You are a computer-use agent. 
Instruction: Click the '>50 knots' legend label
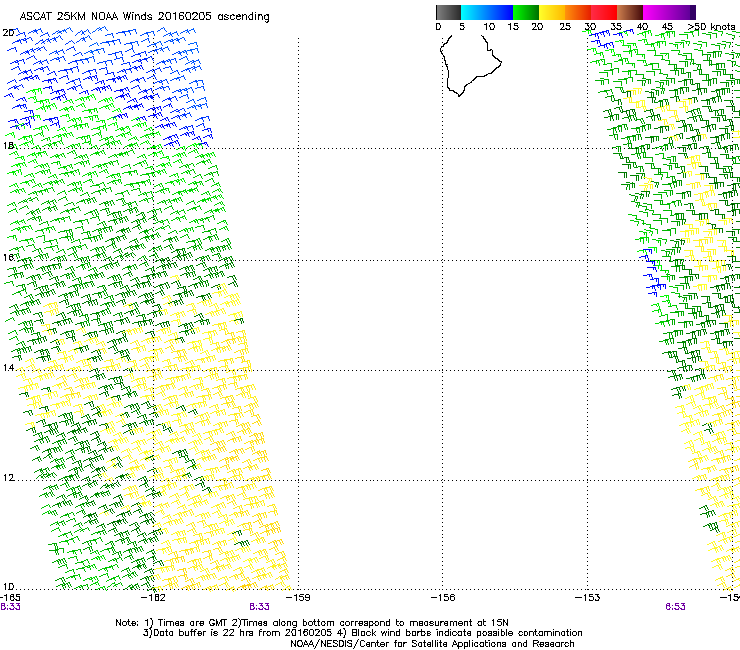pos(711,27)
